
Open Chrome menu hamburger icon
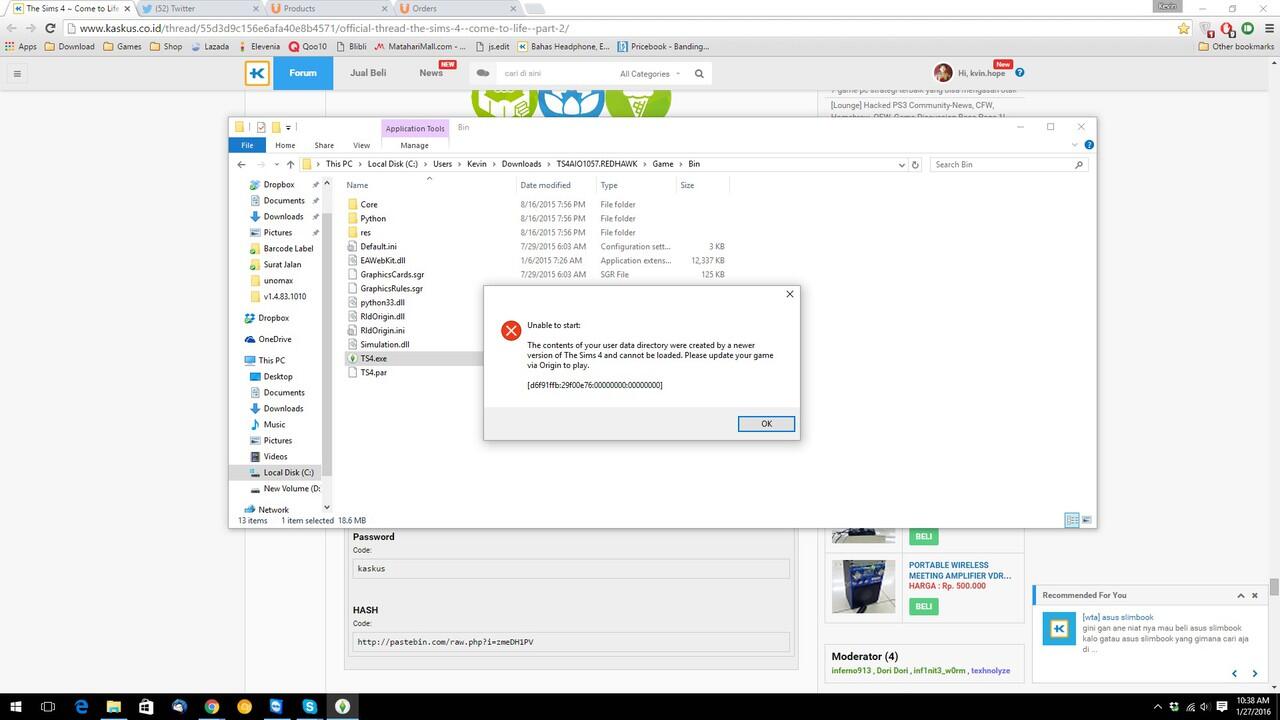click(x=1268, y=28)
